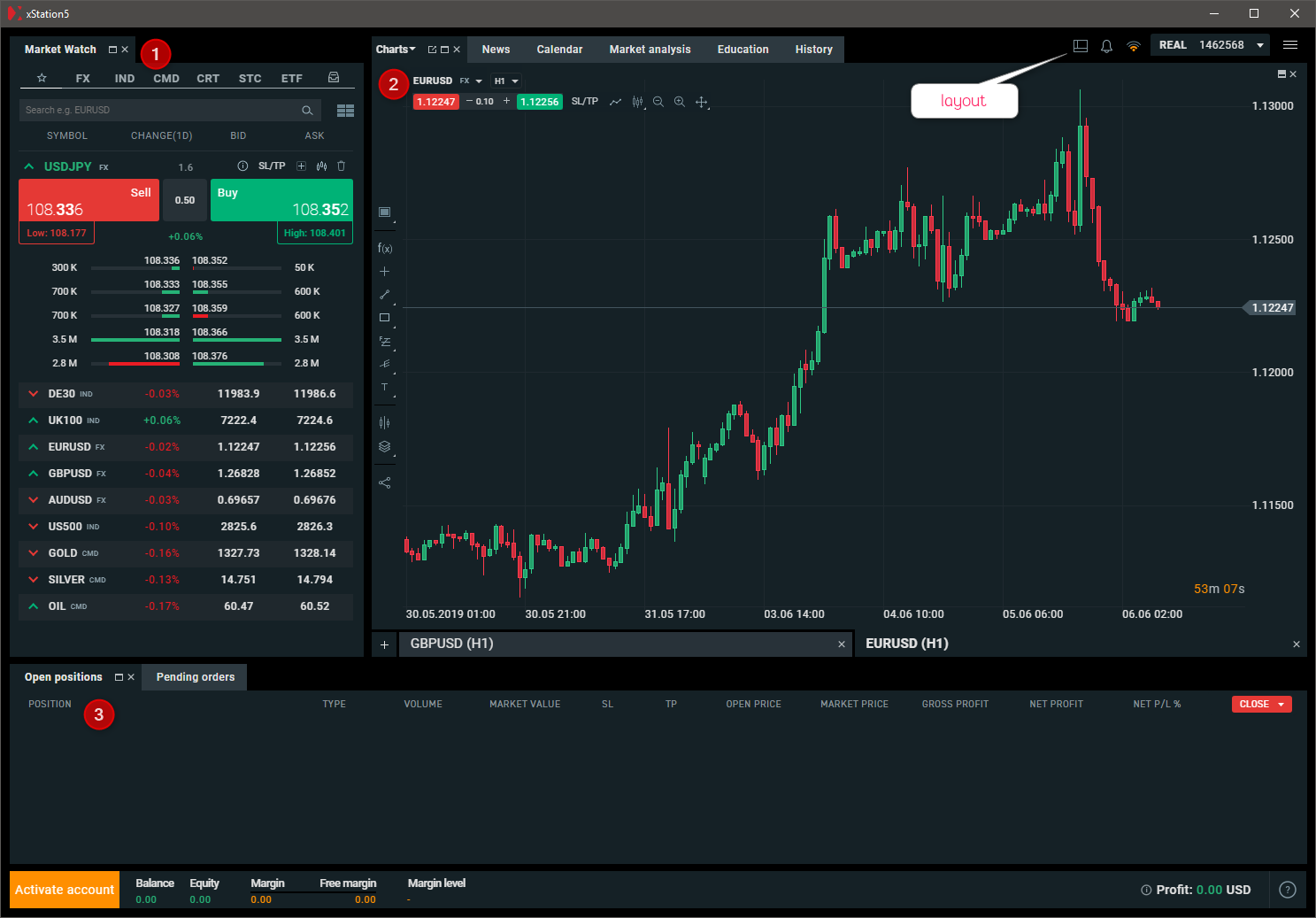Sell EURUSD at 1.12247 on chart
The height and width of the screenshot is (918, 1316).
[436, 102]
